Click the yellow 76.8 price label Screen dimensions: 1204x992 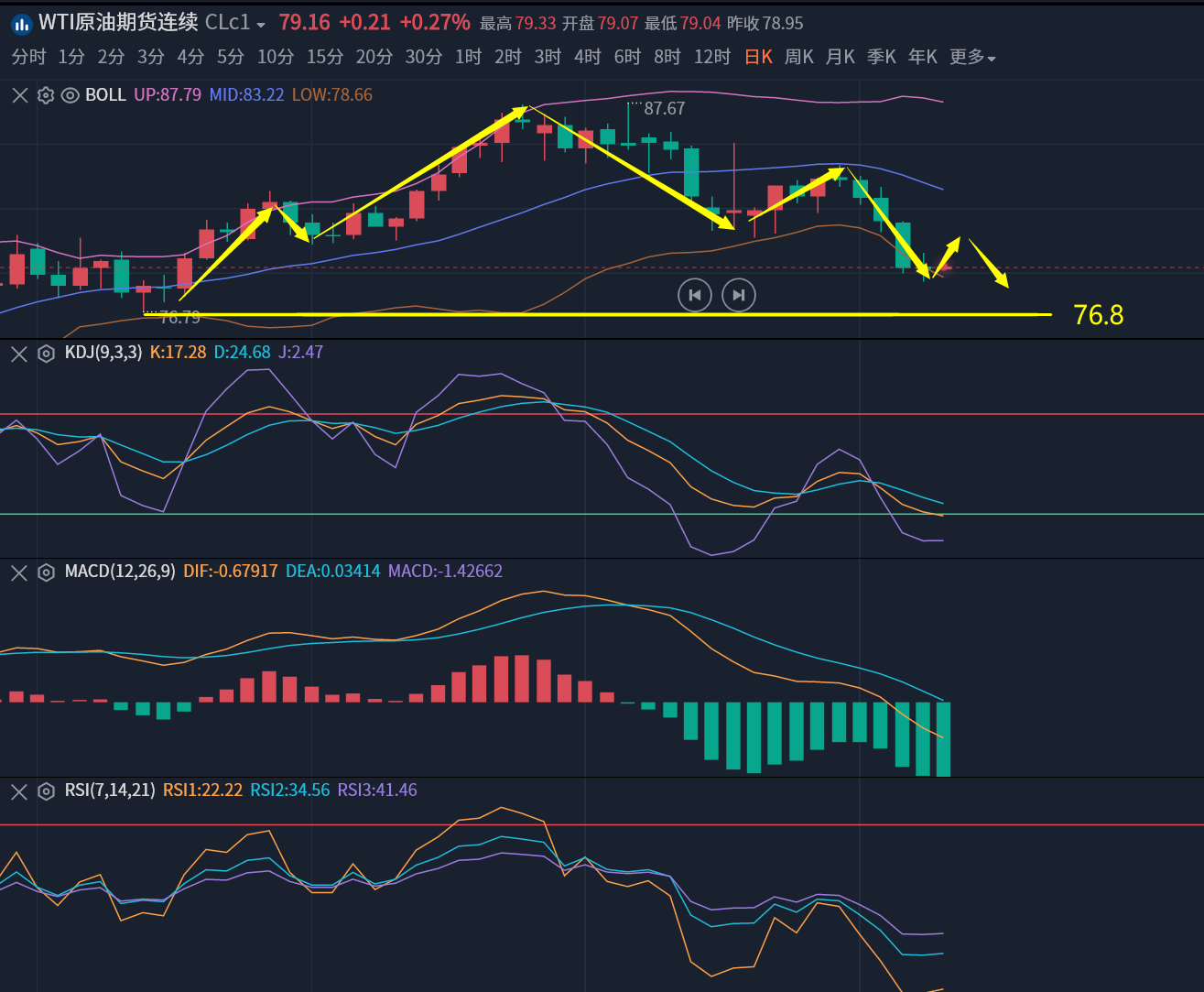pos(1098,315)
